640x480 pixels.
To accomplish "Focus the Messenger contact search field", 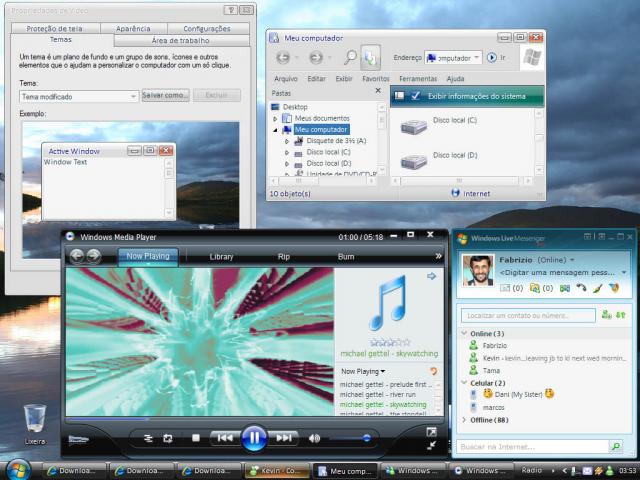I will pyautogui.click(x=528, y=316).
